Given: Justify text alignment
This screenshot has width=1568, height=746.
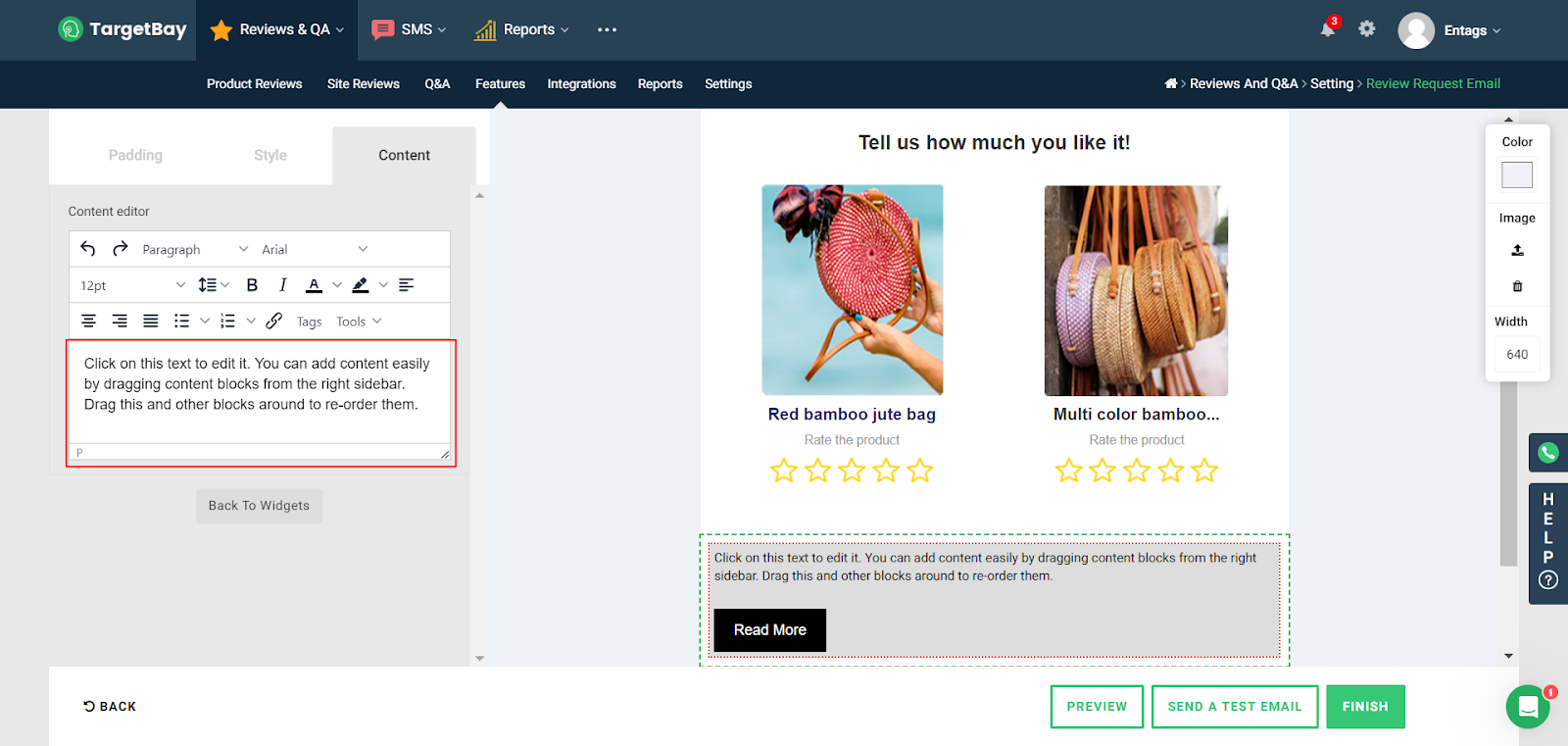Looking at the screenshot, I should pyautogui.click(x=151, y=321).
